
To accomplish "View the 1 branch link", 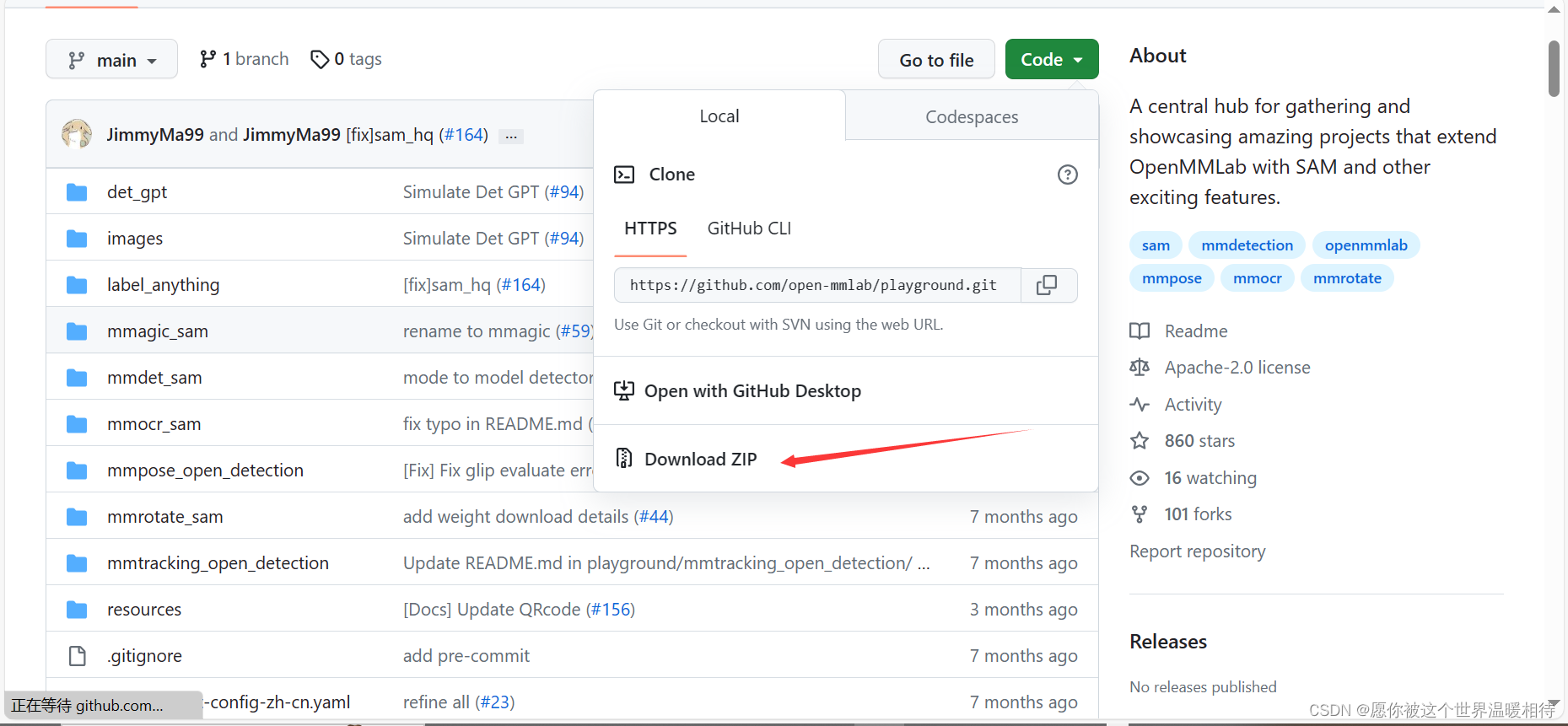I will click(244, 59).
